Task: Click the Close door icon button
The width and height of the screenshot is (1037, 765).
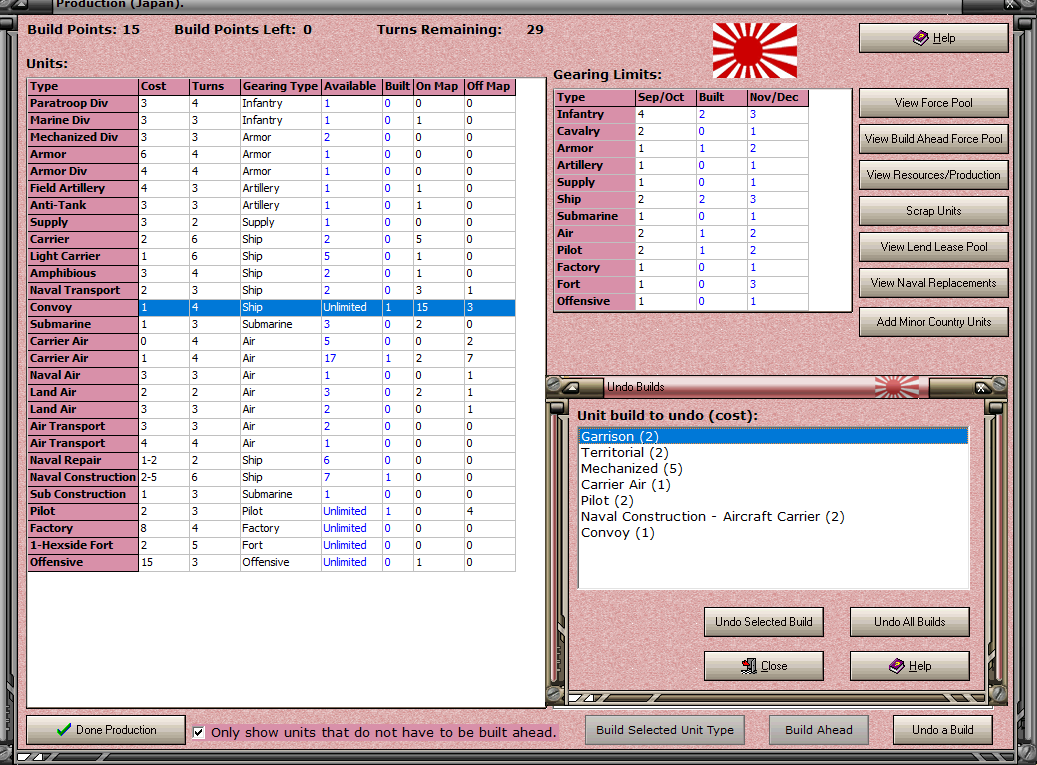Action: tap(763, 666)
